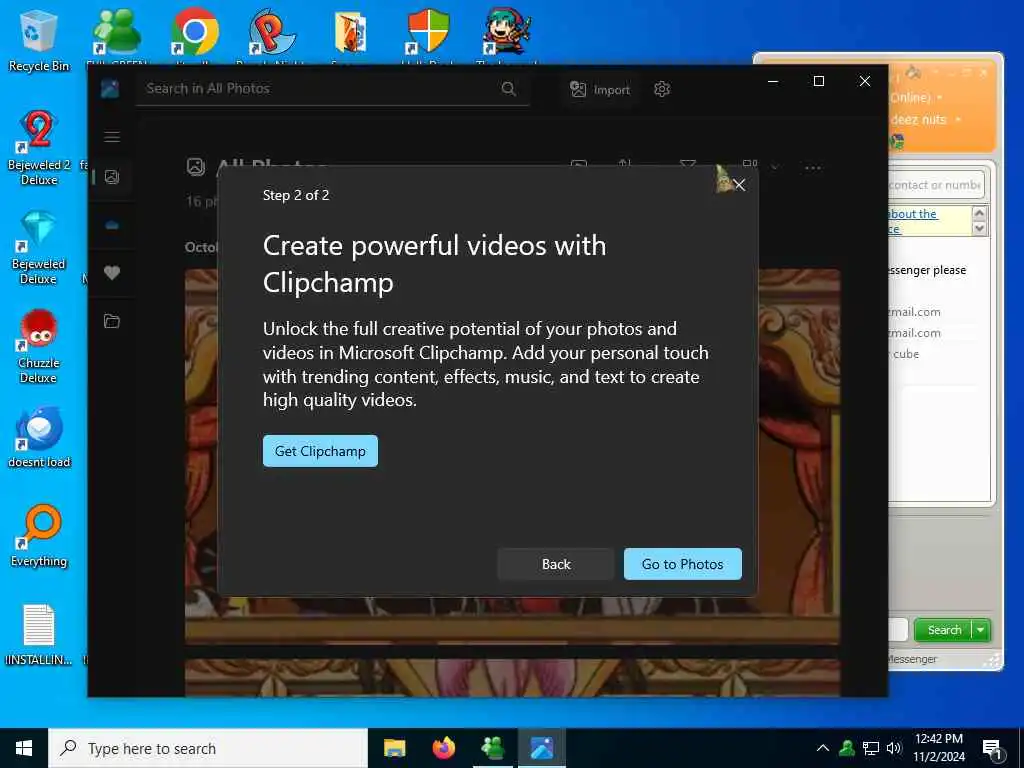Open the volume tray icon
This screenshot has height=768, width=1024.
894,748
